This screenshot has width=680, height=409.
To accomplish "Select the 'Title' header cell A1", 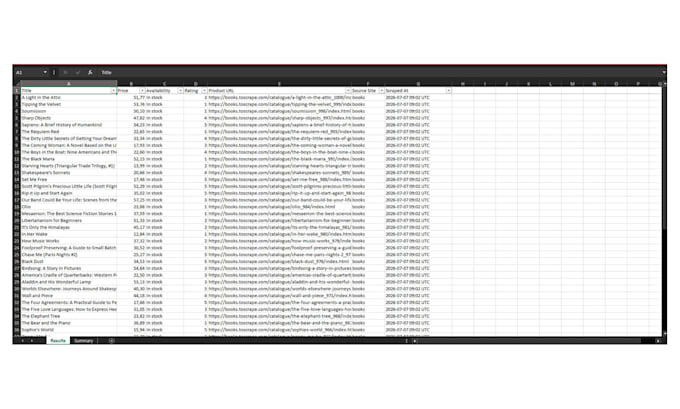I will [69, 91].
